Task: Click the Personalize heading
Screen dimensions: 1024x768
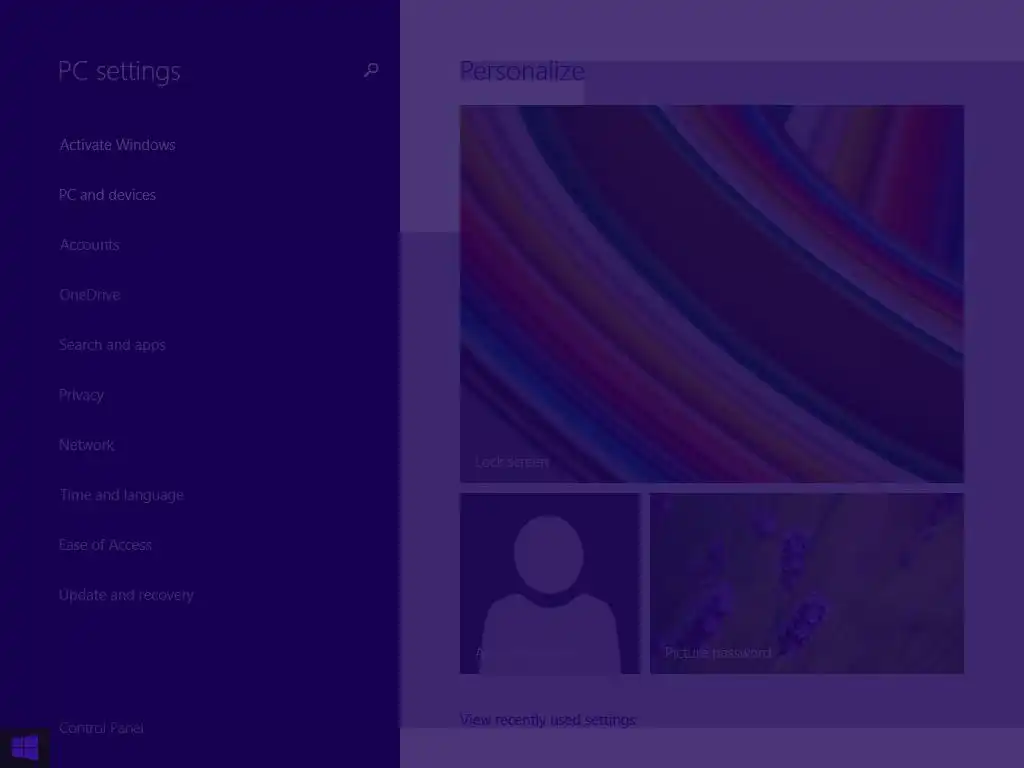Action: [522, 71]
